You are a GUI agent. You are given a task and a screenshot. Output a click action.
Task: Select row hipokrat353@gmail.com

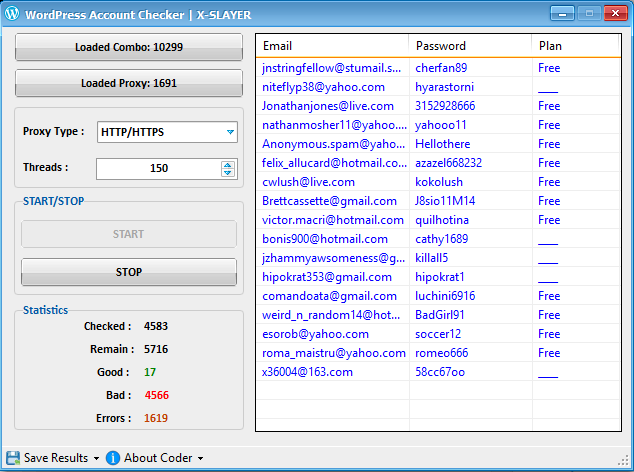point(438,277)
